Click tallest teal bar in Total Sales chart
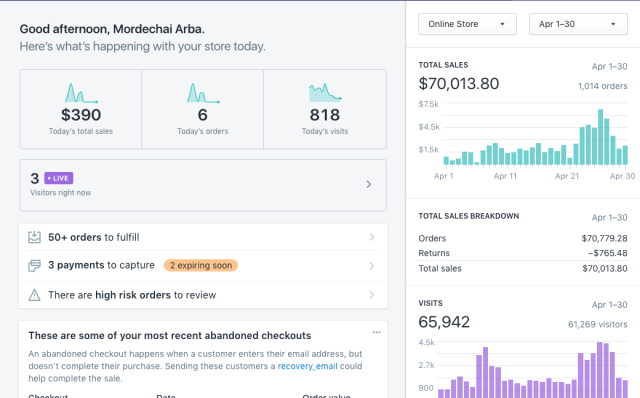640x398 pixels. point(600,137)
